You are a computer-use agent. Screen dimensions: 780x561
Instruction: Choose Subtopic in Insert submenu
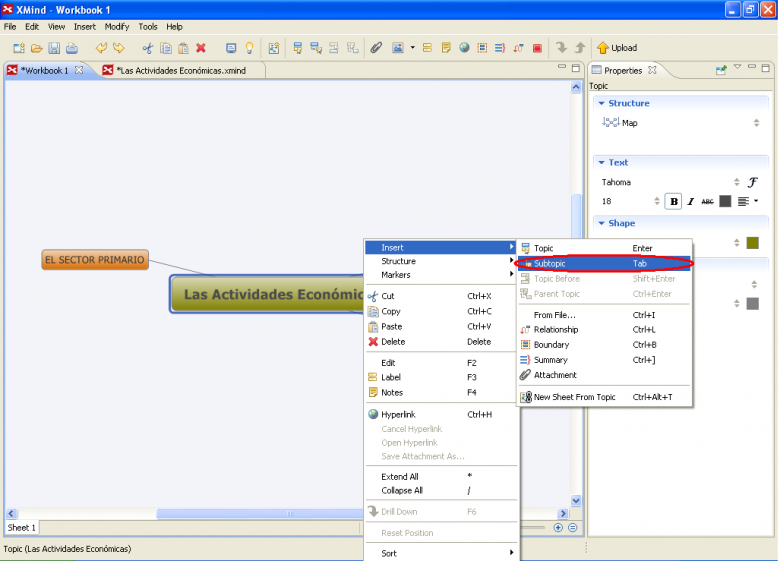[604, 264]
